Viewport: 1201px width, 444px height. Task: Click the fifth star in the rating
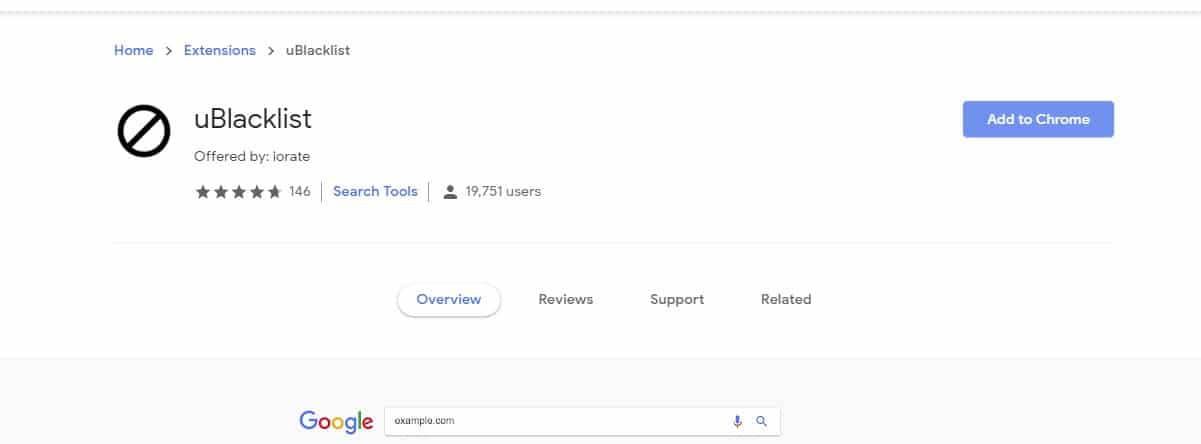(274, 191)
